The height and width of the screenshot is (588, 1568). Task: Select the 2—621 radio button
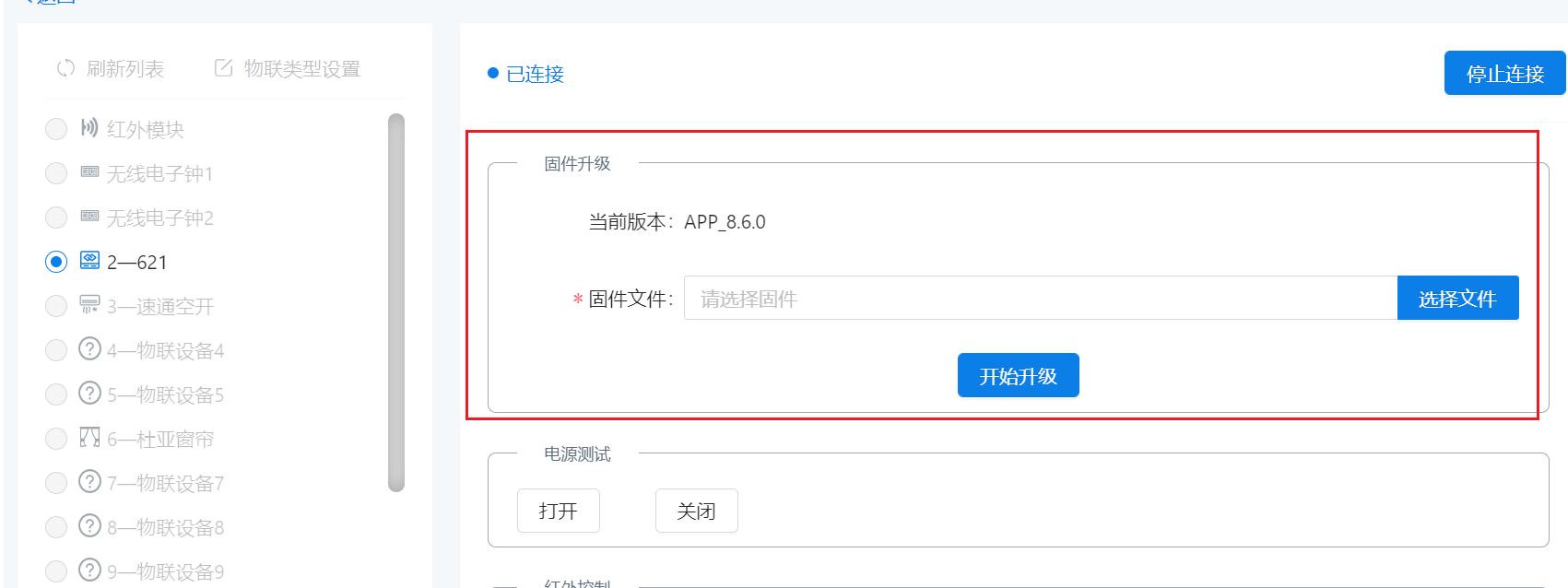click(56, 262)
